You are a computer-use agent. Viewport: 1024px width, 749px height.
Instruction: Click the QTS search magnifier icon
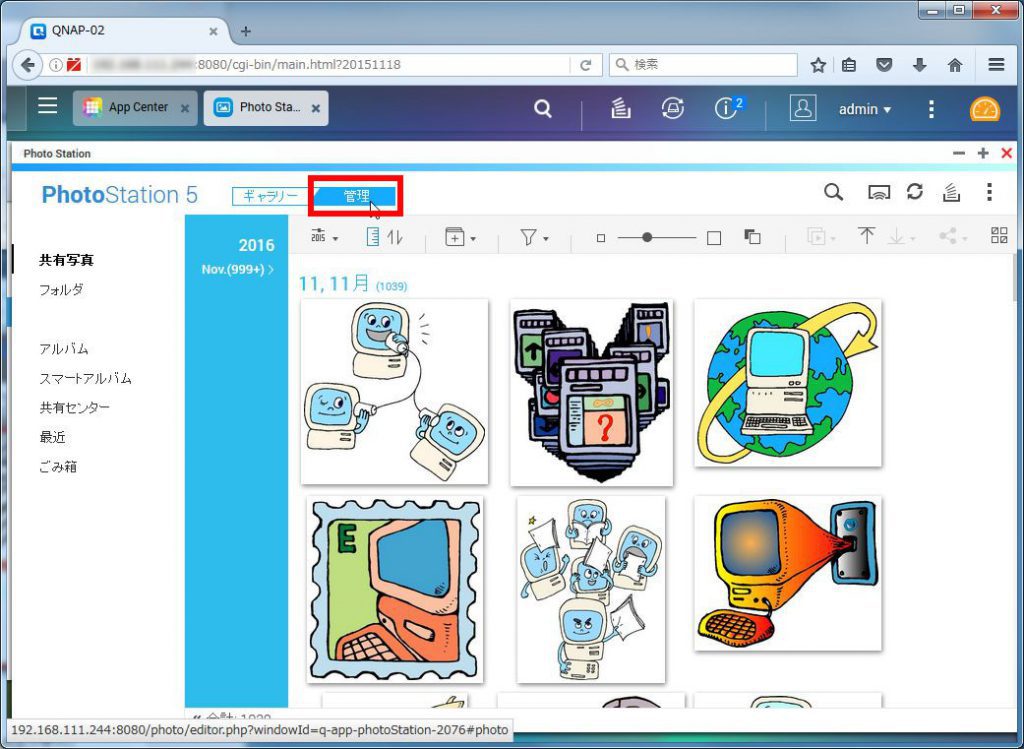pyautogui.click(x=543, y=108)
